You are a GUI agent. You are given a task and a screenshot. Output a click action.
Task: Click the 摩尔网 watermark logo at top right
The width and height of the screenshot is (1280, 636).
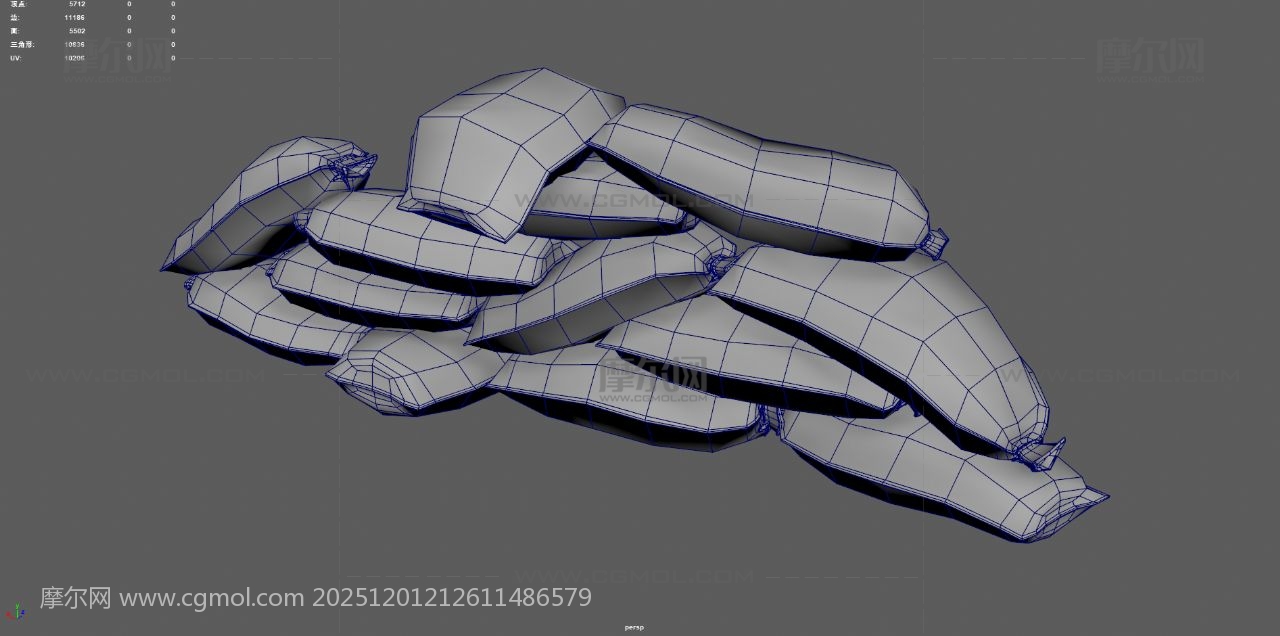click(x=1149, y=57)
